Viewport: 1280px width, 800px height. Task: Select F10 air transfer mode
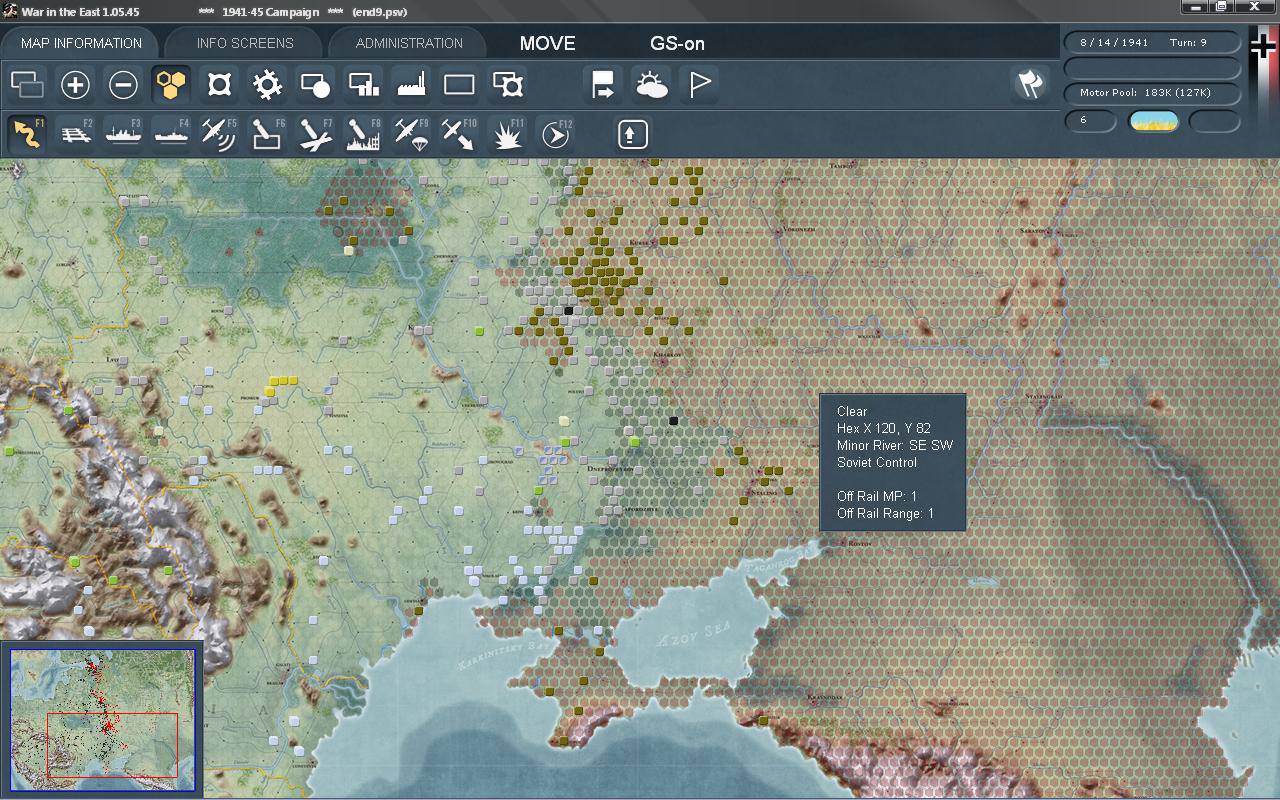coord(459,134)
